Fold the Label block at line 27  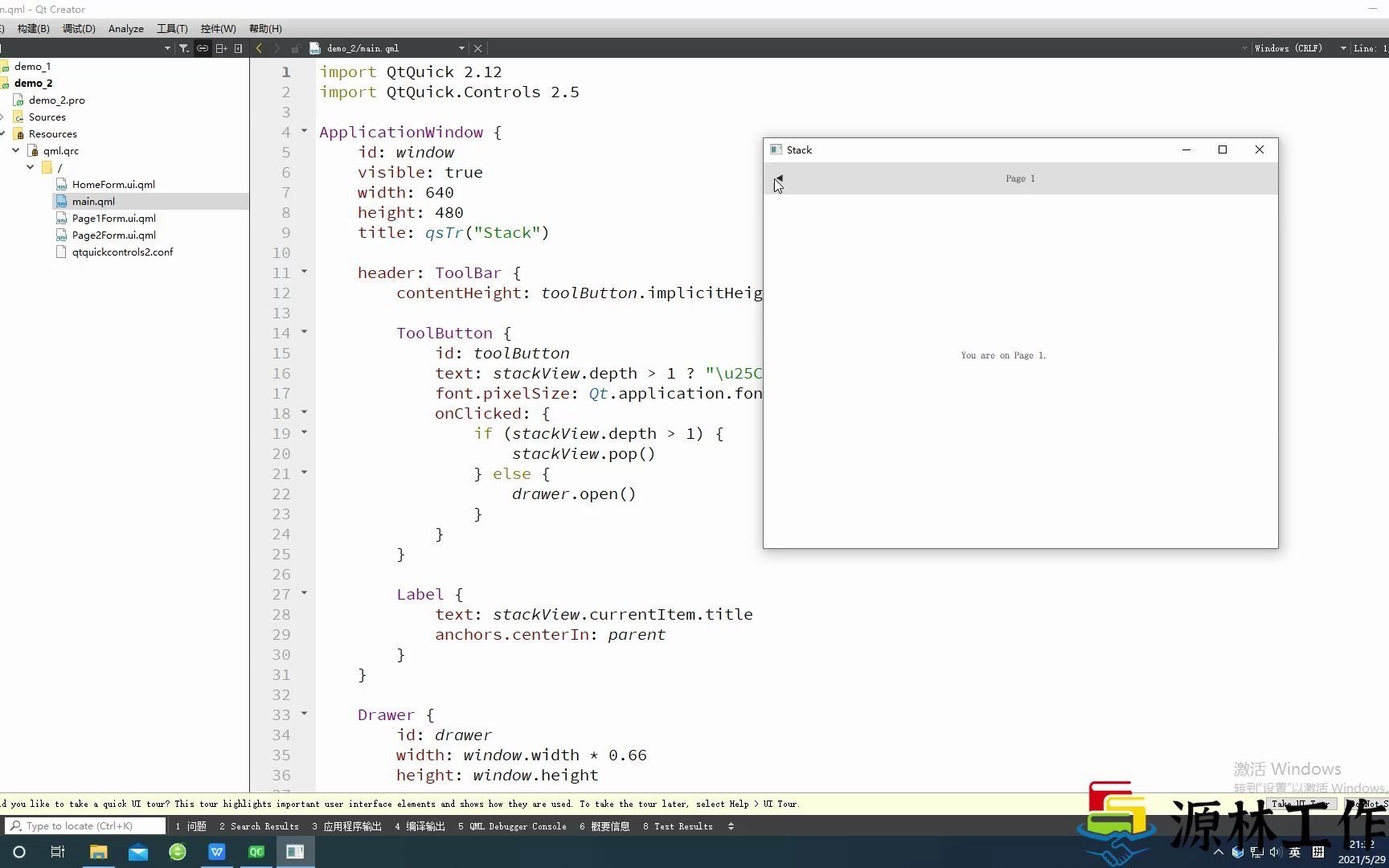[305, 593]
